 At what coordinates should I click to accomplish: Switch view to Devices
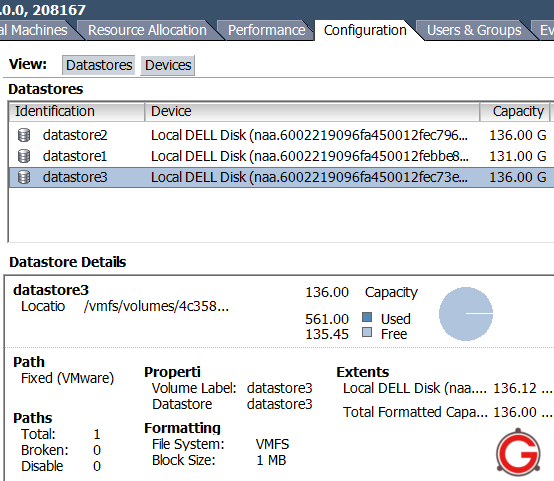(x=168, y=65)
